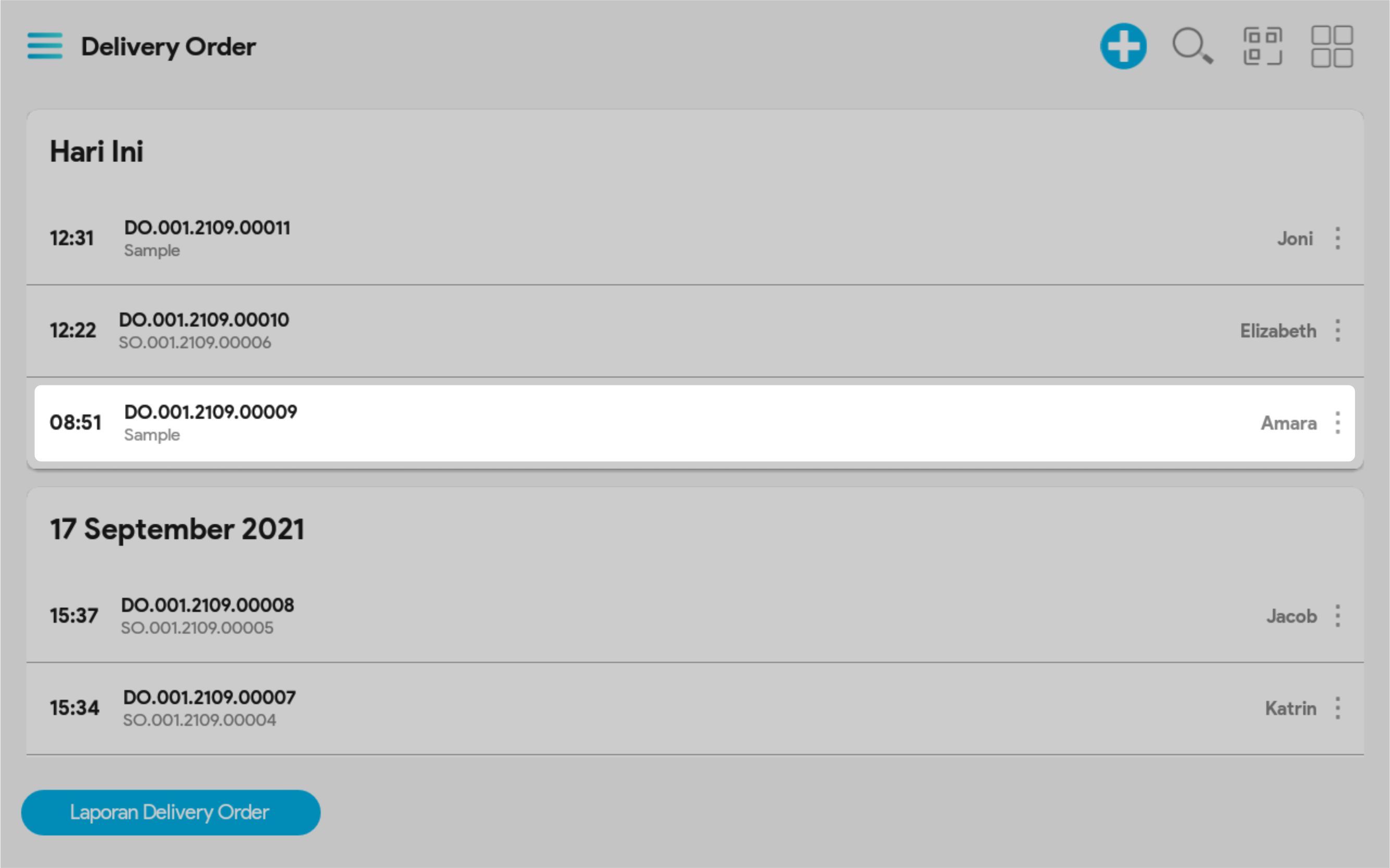Open kebab menu for Katrin's order
Image resolution: width=1390 pixels, height=868 pixels.
point(1338,708)
